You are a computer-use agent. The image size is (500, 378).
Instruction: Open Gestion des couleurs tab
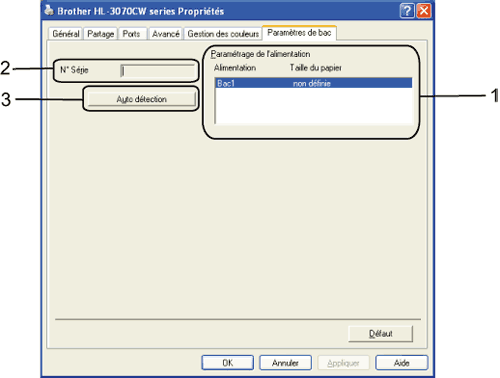223,34
